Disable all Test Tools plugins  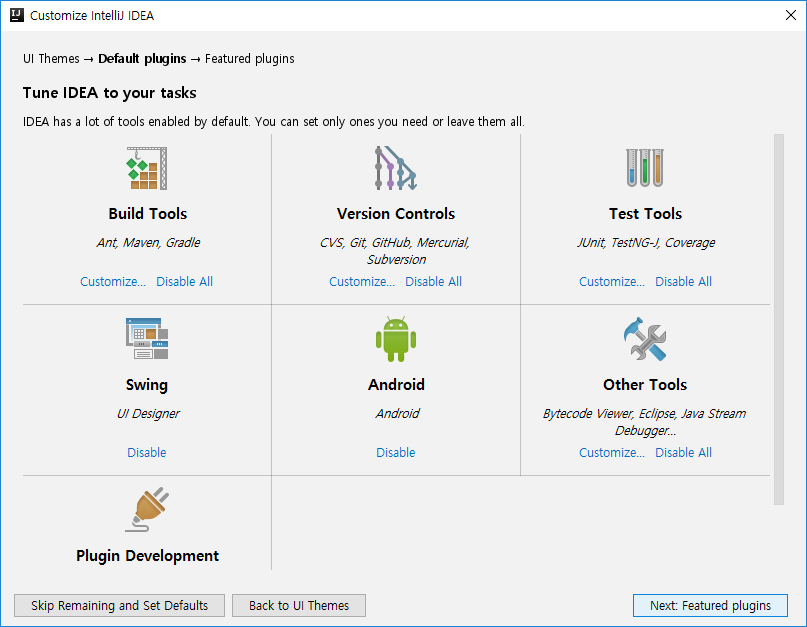(x=683, y=282)
